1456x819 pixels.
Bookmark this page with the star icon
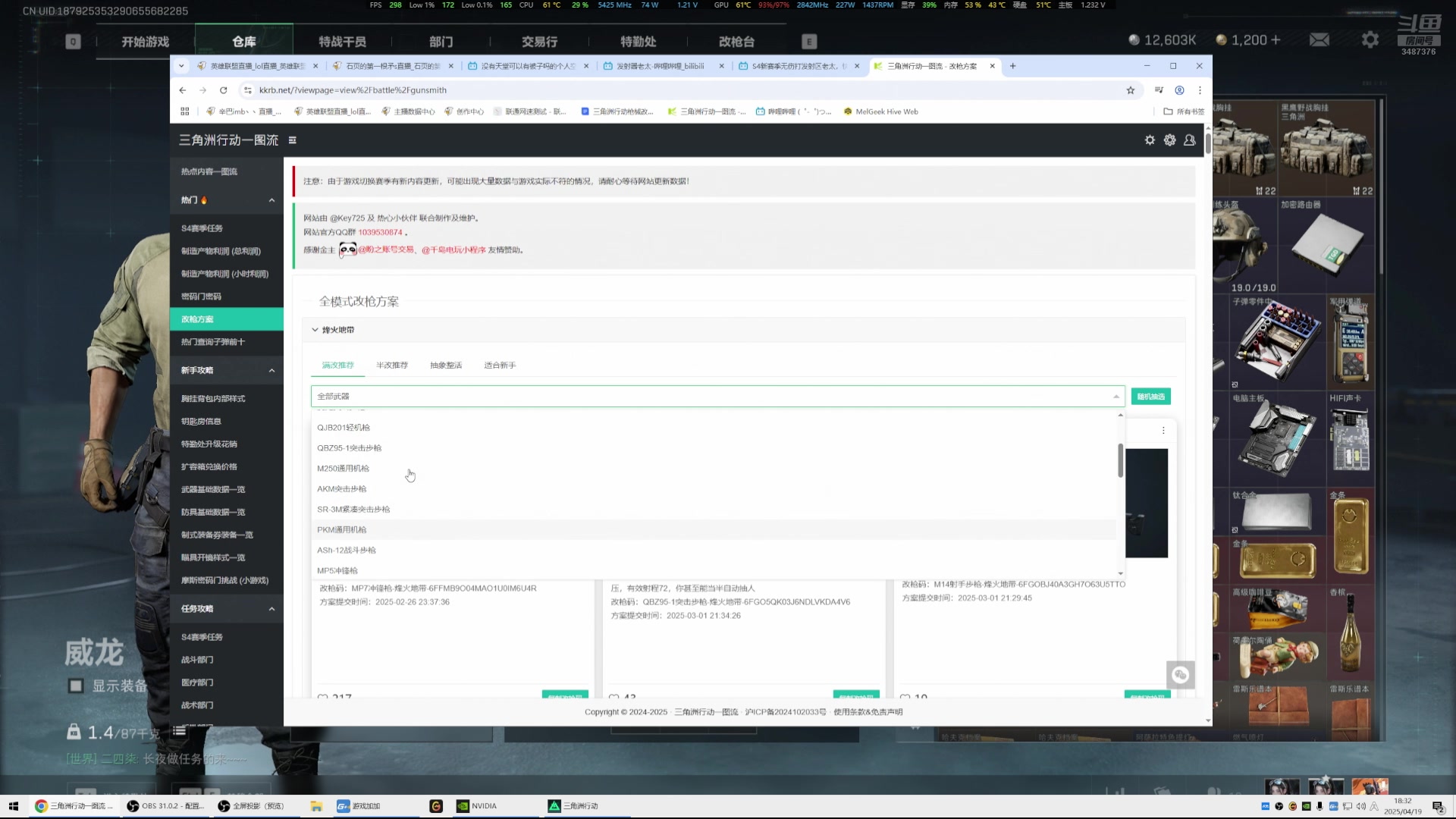(1131, 90)
